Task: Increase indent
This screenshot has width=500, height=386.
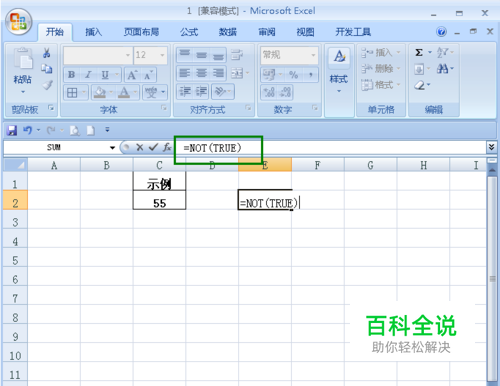Action: tap(201, 91)
